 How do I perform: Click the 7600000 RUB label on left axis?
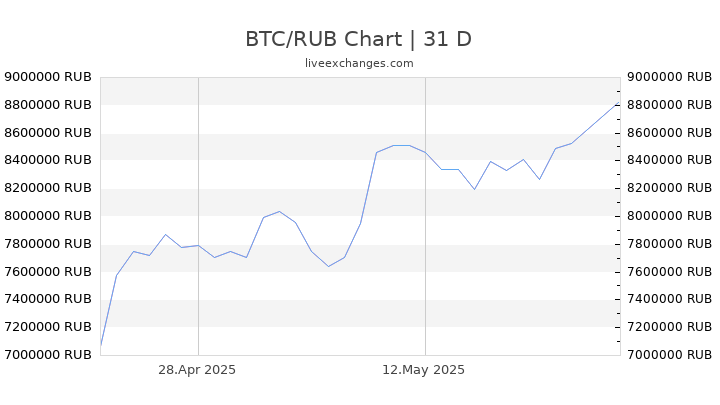coord(48,272)
